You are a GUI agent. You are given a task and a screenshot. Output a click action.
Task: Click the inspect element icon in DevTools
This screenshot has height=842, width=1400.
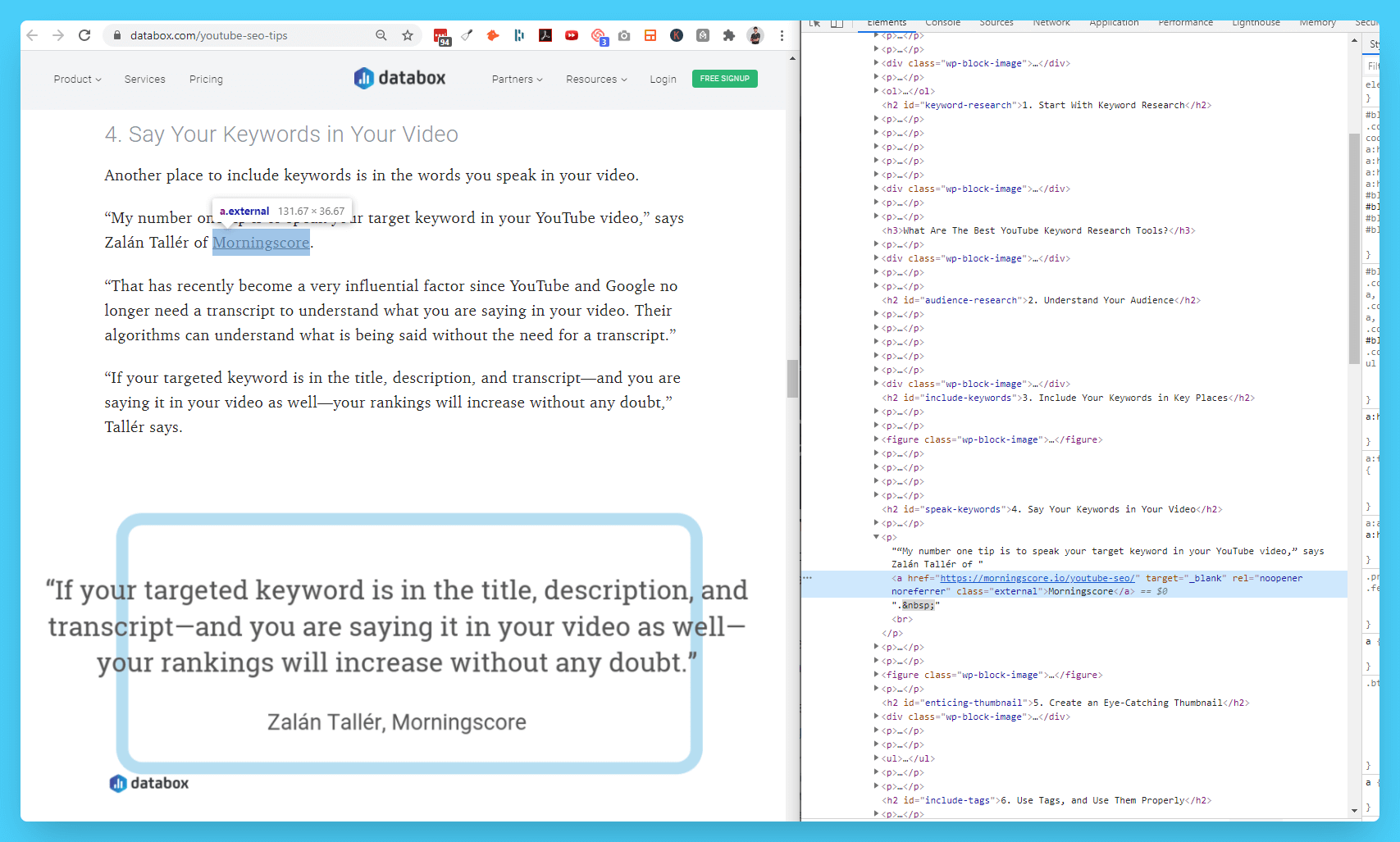tap(814, 23)
